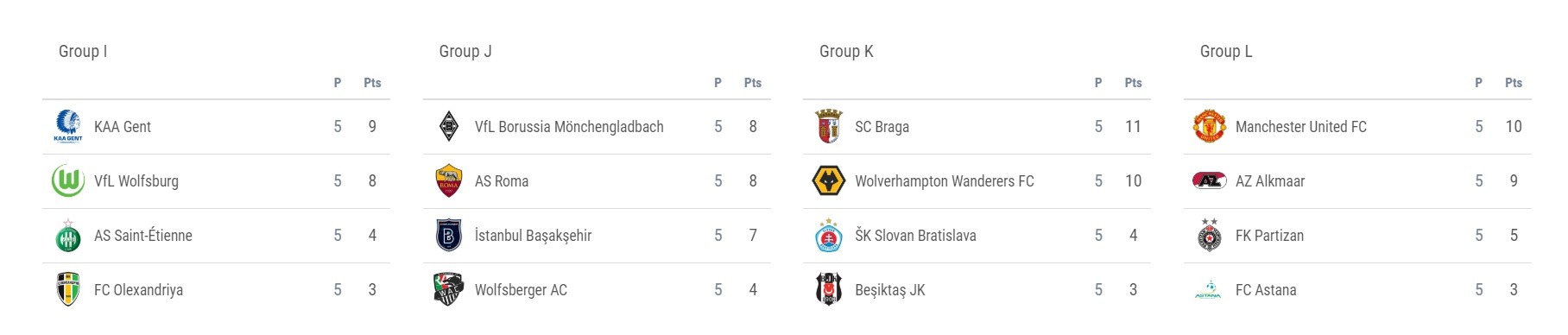
Task: Click the P column header in Group J
Action: click(718, 83)
